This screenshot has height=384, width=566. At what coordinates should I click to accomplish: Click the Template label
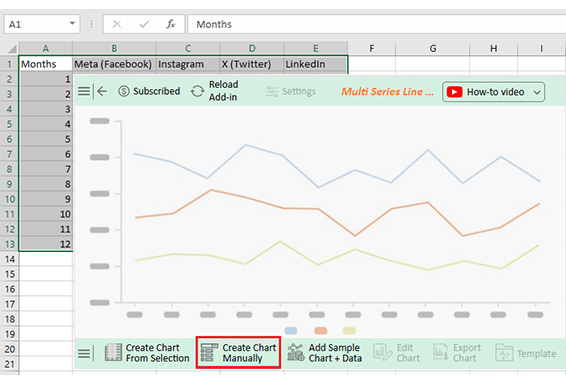[x=536, y=354]
